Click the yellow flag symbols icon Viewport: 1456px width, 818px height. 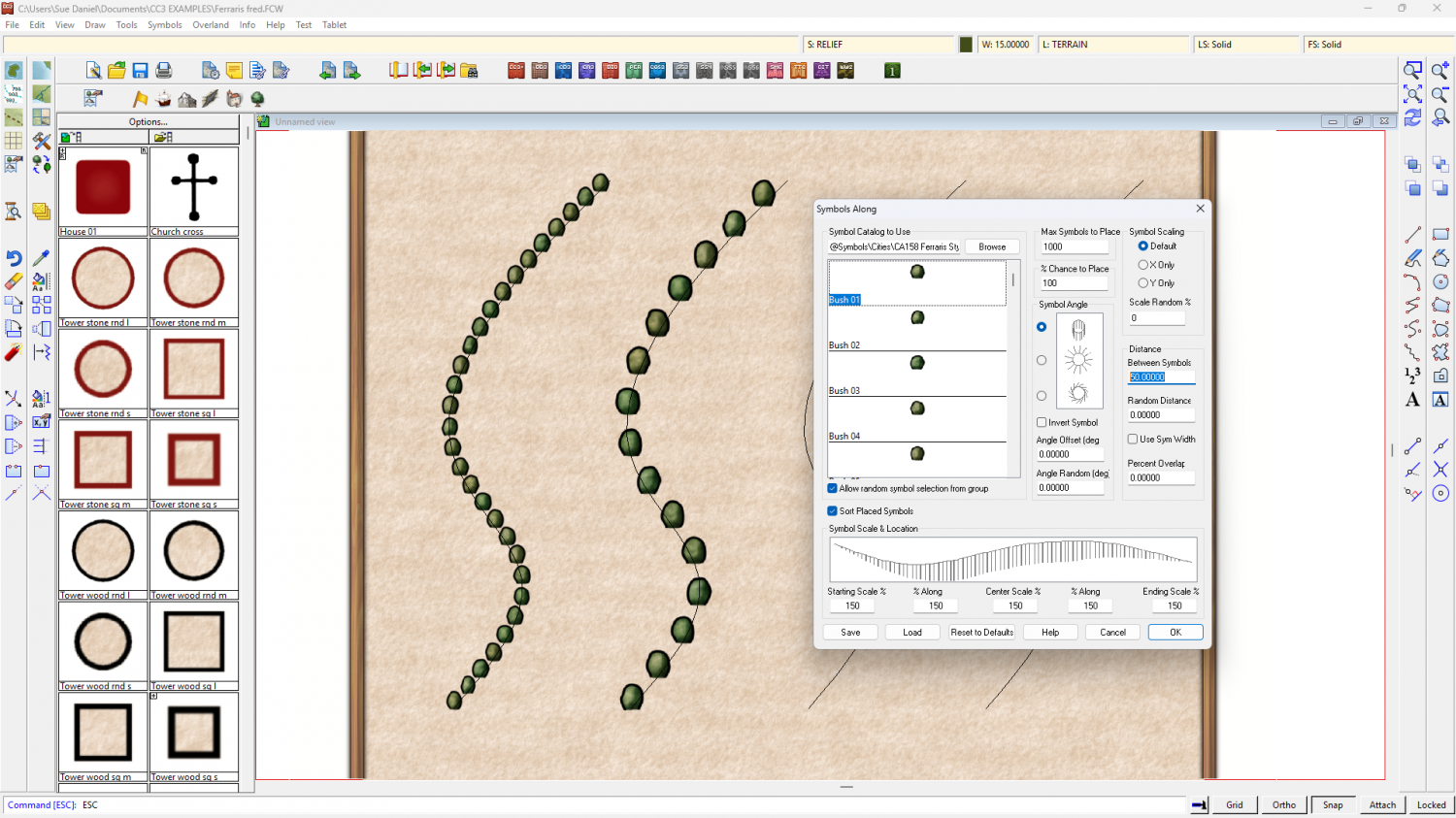(141, 99)
